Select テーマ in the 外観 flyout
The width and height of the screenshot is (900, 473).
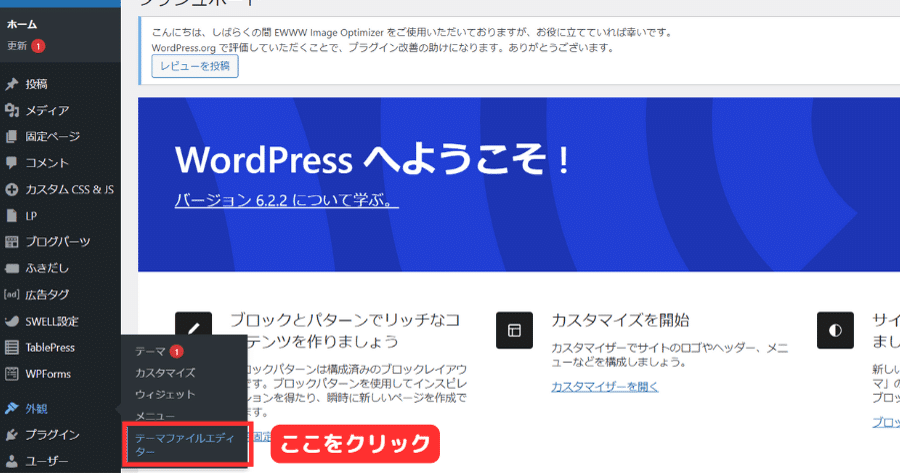point(150,351)
